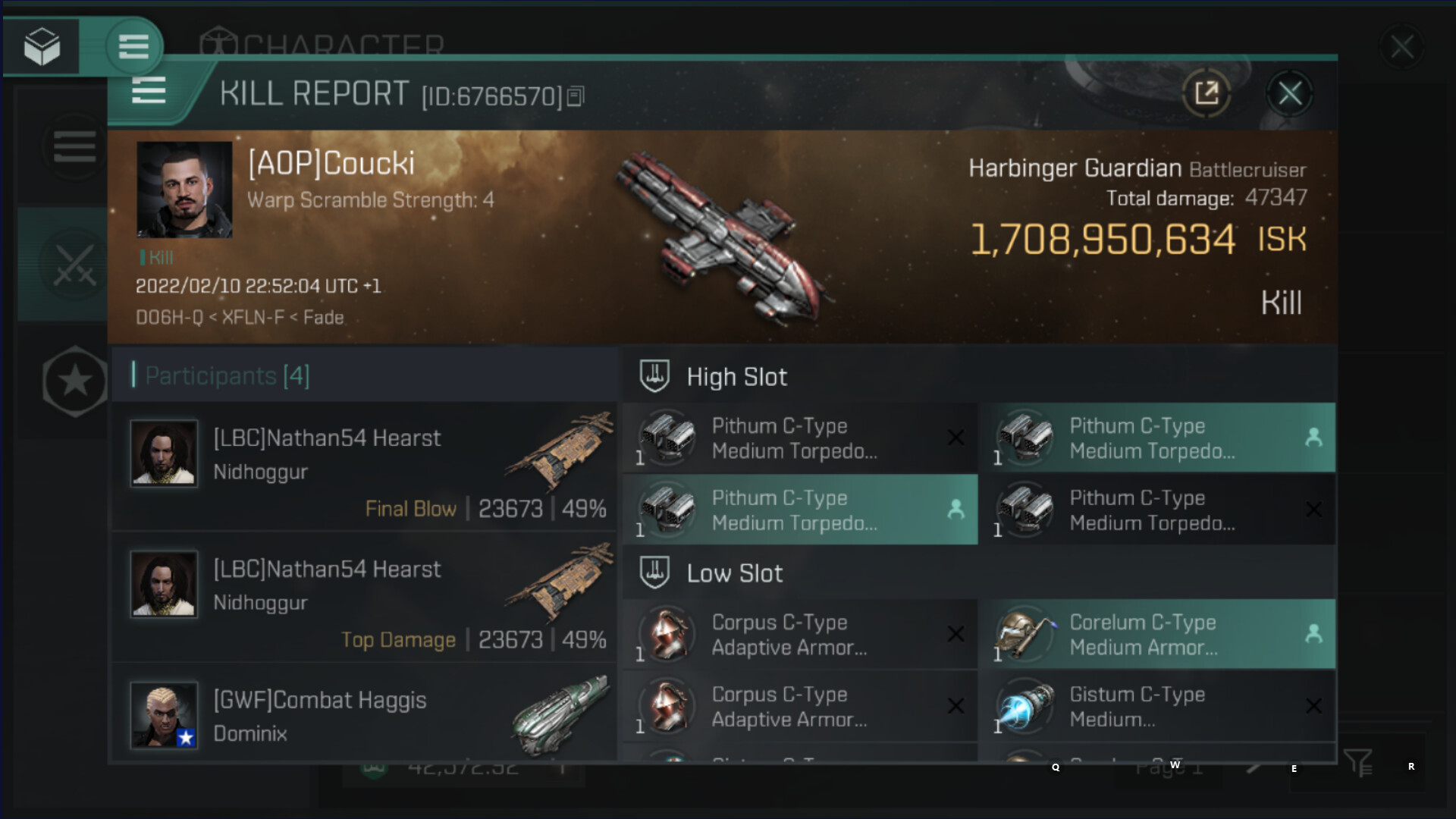The image size is (1456, 819).
Task: Close the kill report window
Action: [1290, 93]
